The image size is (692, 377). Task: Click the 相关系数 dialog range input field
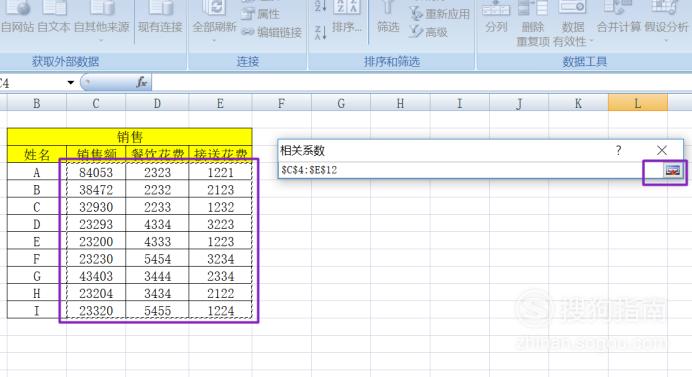(469, 170)
